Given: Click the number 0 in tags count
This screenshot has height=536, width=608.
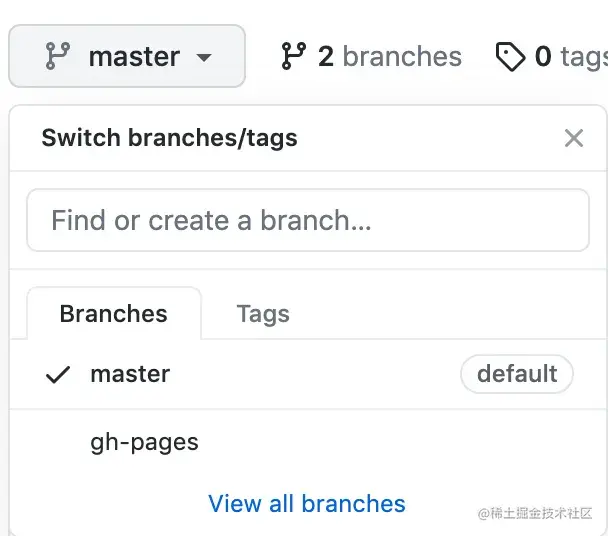Looking at the screenshot, I should coord(543,57).
